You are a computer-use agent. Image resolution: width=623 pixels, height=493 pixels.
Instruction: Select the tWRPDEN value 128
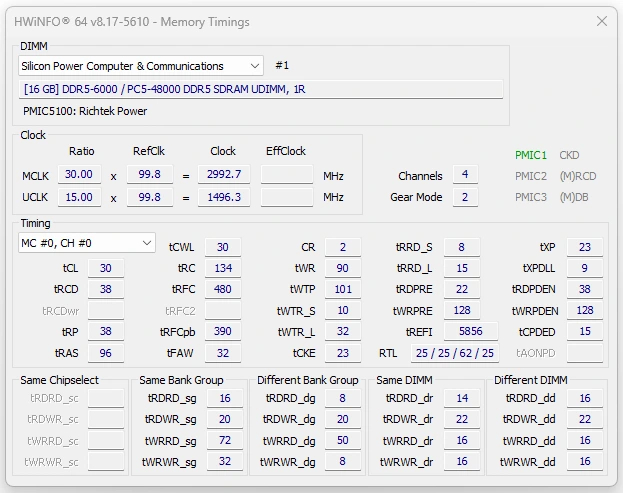[x=584, y=310]
